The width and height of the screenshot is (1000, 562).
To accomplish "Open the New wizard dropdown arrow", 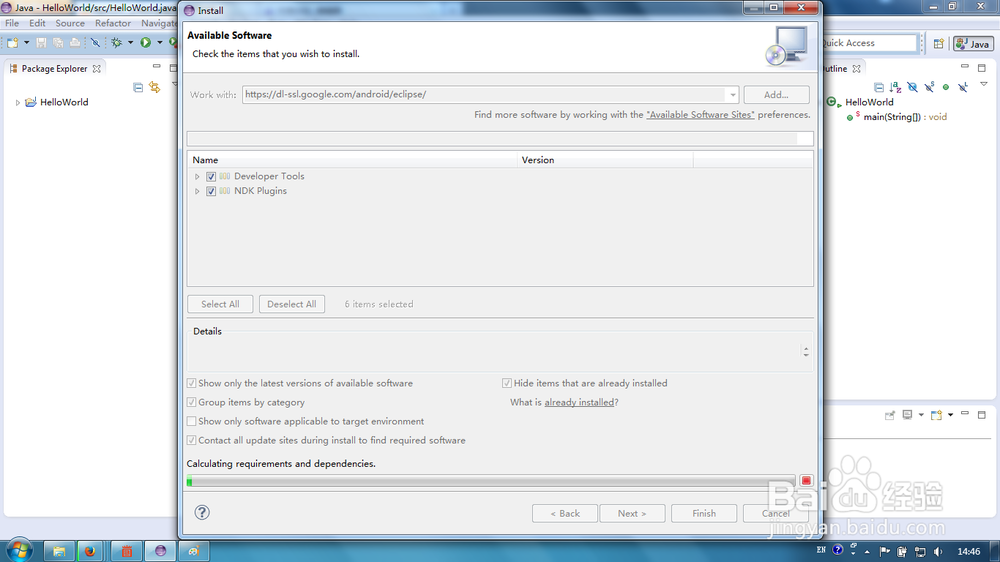I will (27, 43).
